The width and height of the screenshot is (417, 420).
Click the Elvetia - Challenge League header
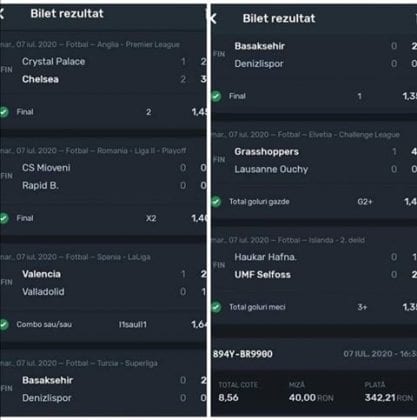click(x=306, y=134)
